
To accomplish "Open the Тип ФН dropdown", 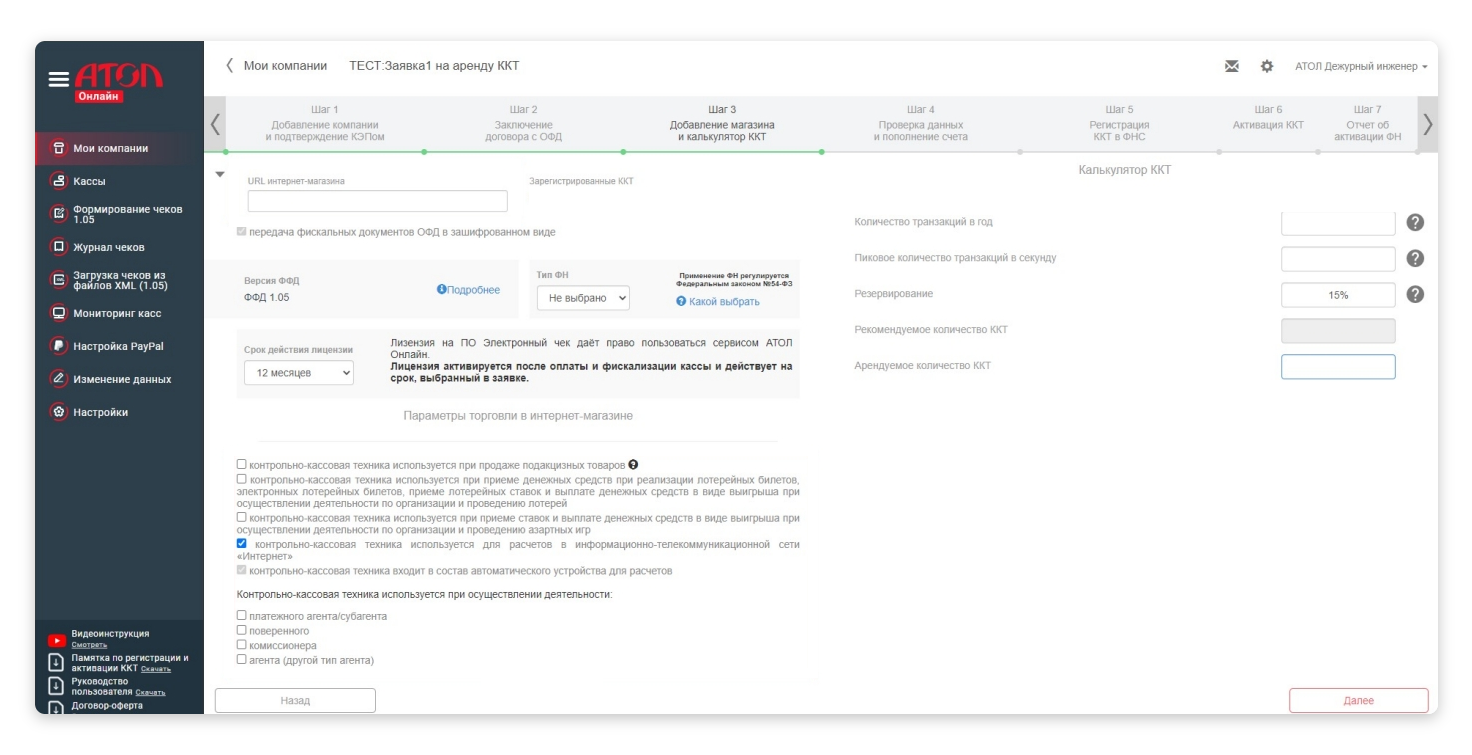I will (583, 298).
